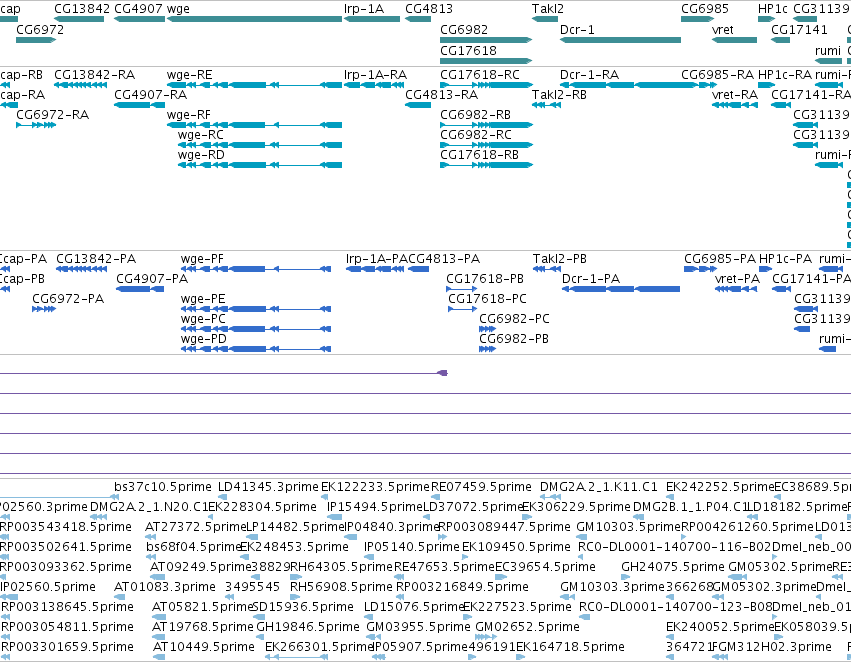
Task: Click the CG4813-RA transcript label
Action: point(441,95)
